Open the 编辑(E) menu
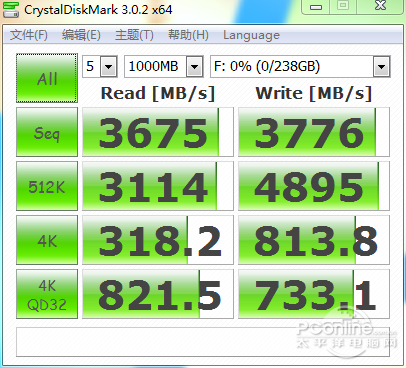 [x=81, y=35]
